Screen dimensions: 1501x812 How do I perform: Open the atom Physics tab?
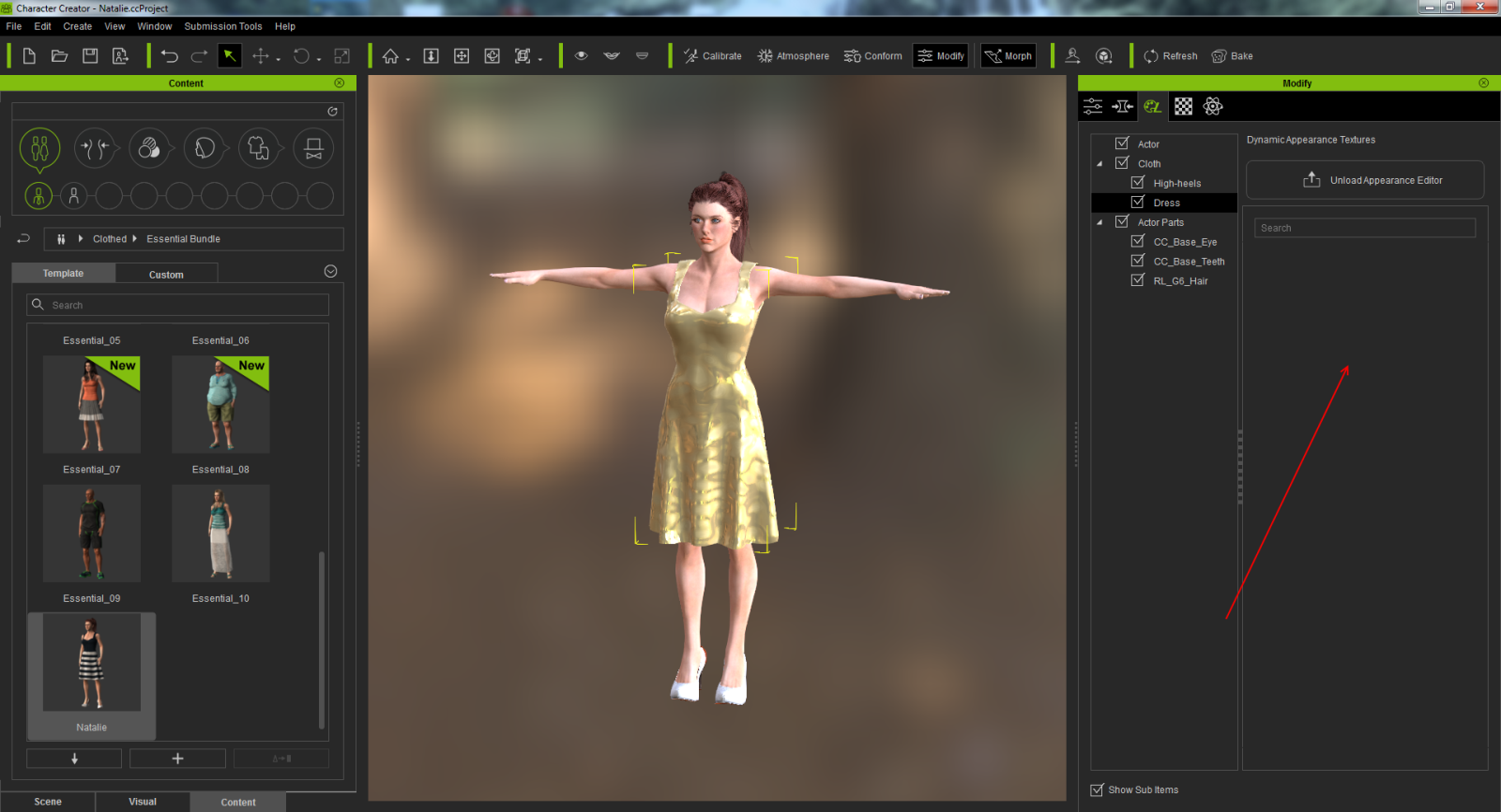(x=1213, y=107)
